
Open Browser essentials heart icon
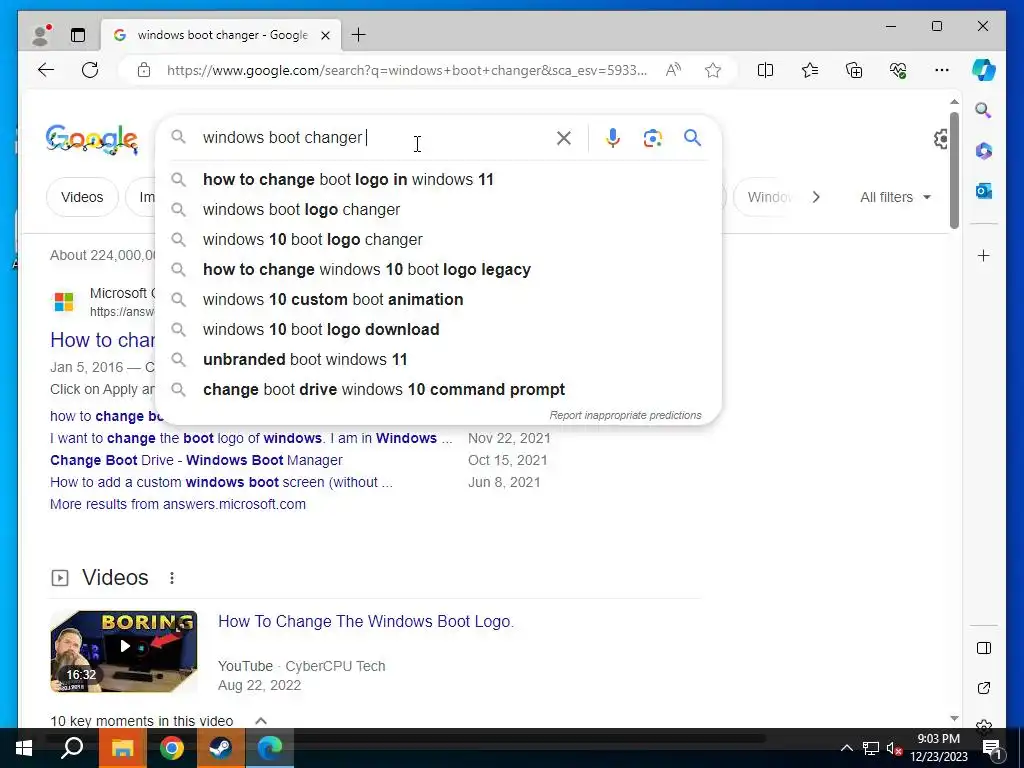tap(898, 70)
